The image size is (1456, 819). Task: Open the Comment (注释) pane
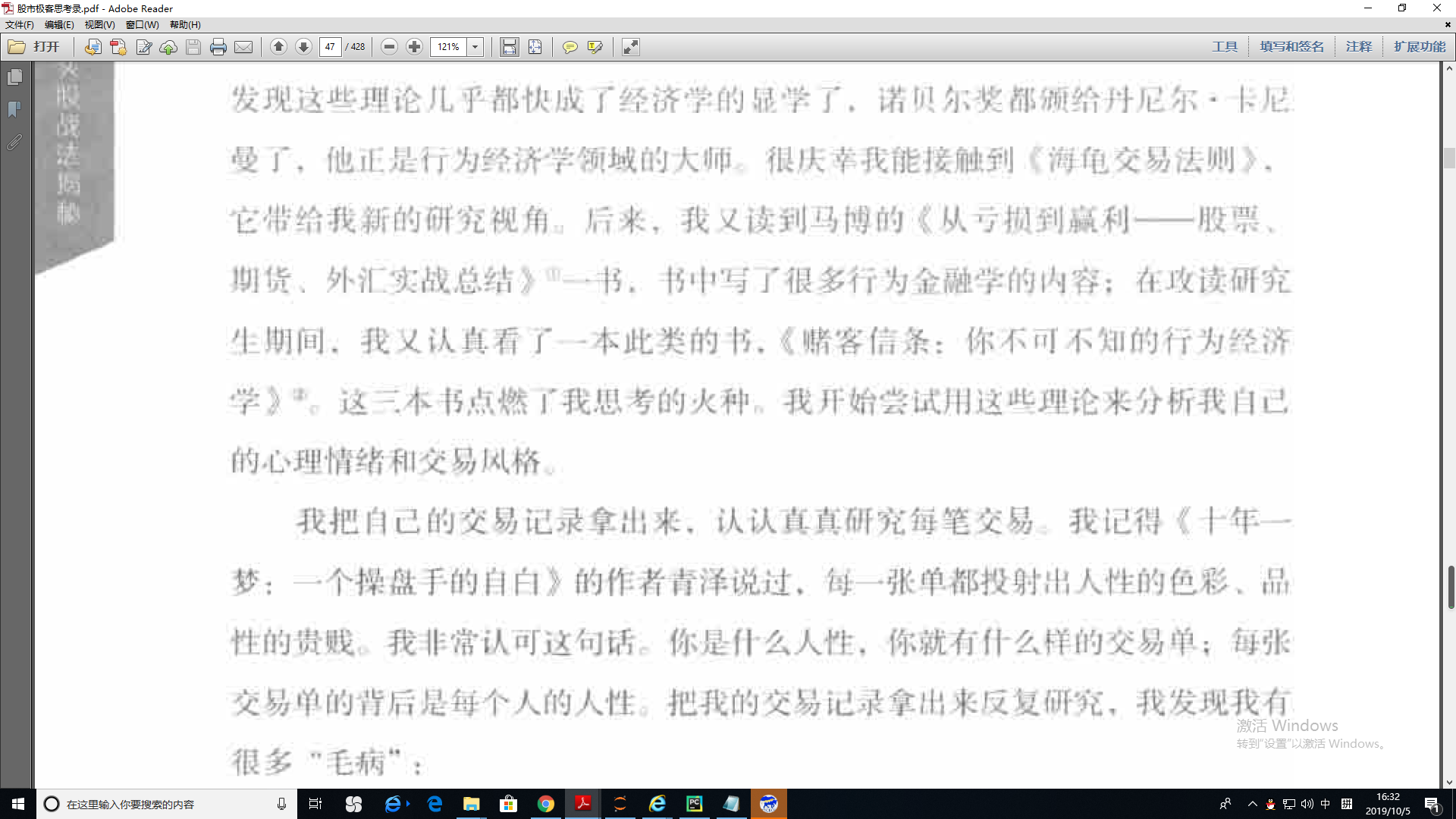pyautogui.click(x=1358, y=47)
